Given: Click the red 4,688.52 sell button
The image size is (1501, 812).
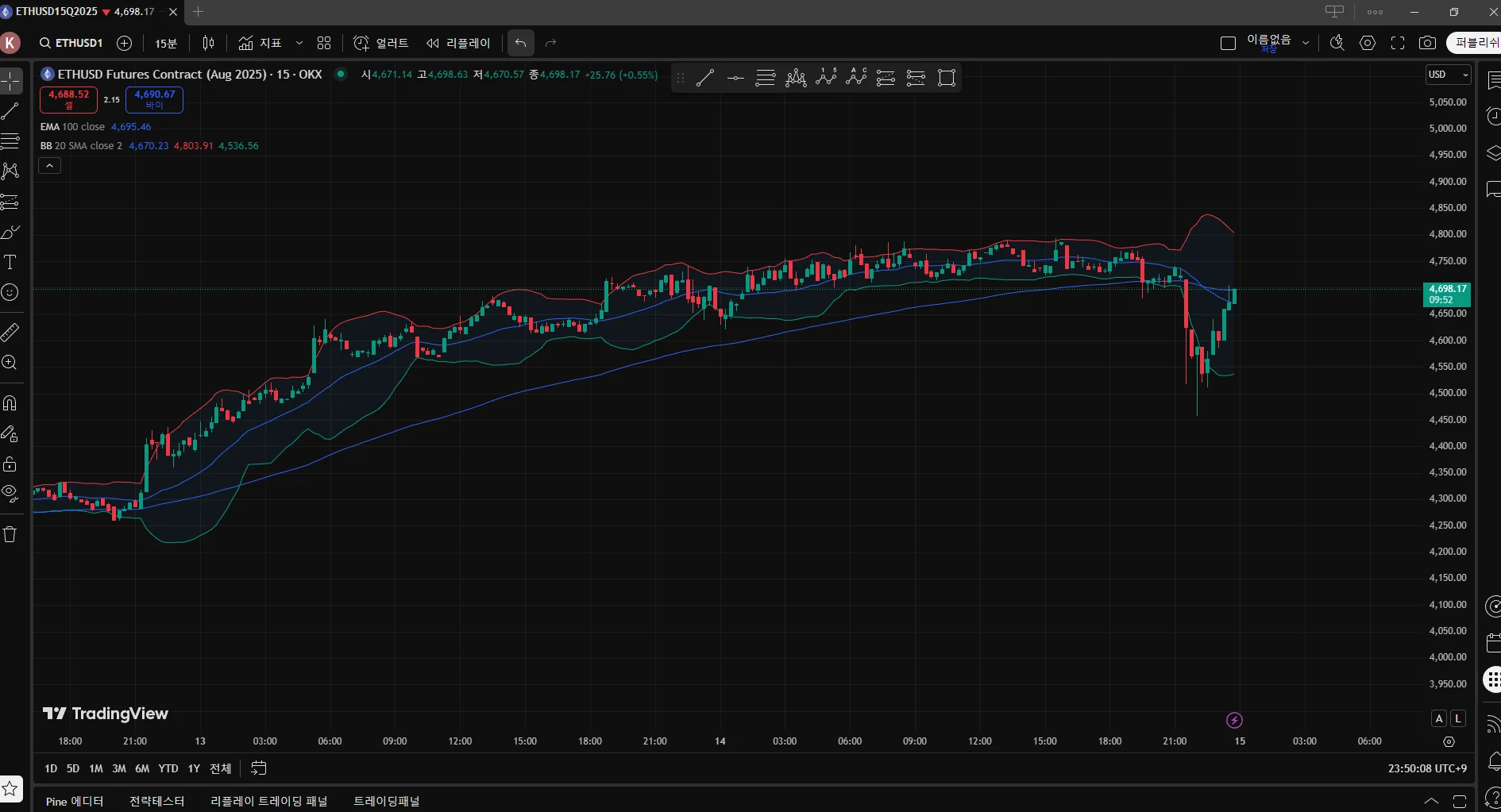Looking at the screenshot, I should point(69,99).
